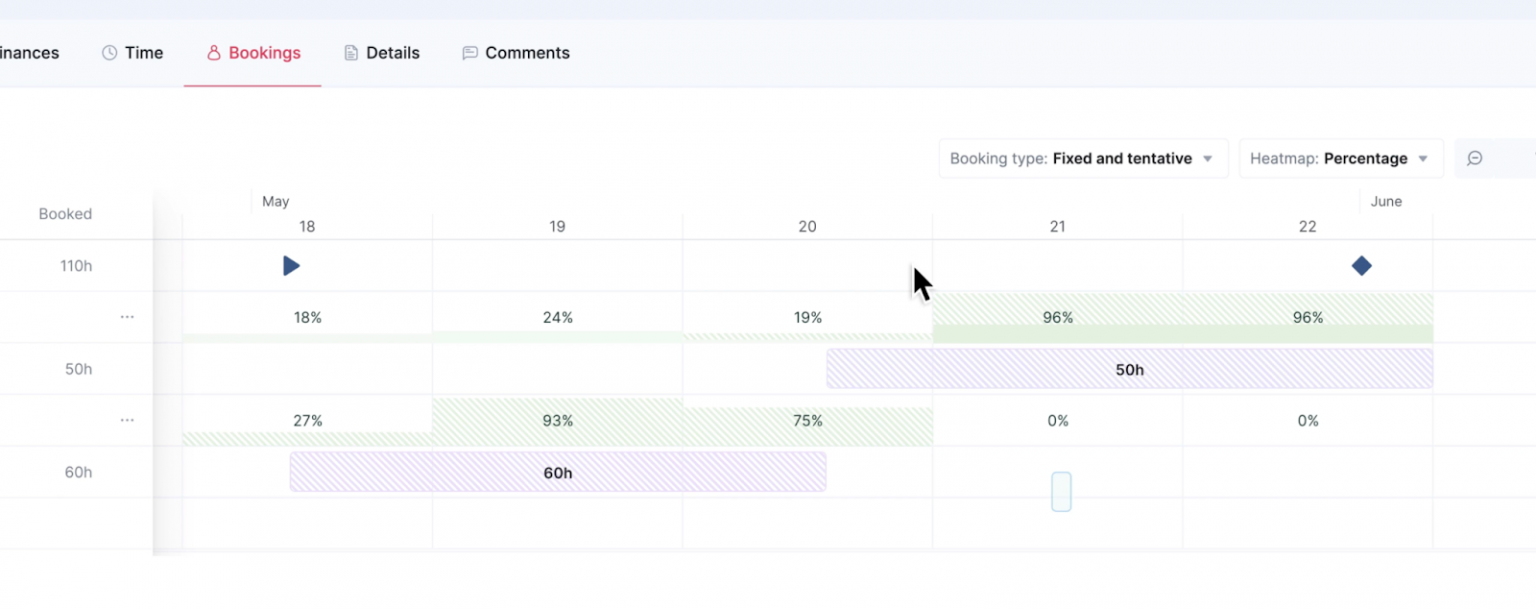Select the 50h booking bar
This screenshot has height=609, width=1536.
1129,369
